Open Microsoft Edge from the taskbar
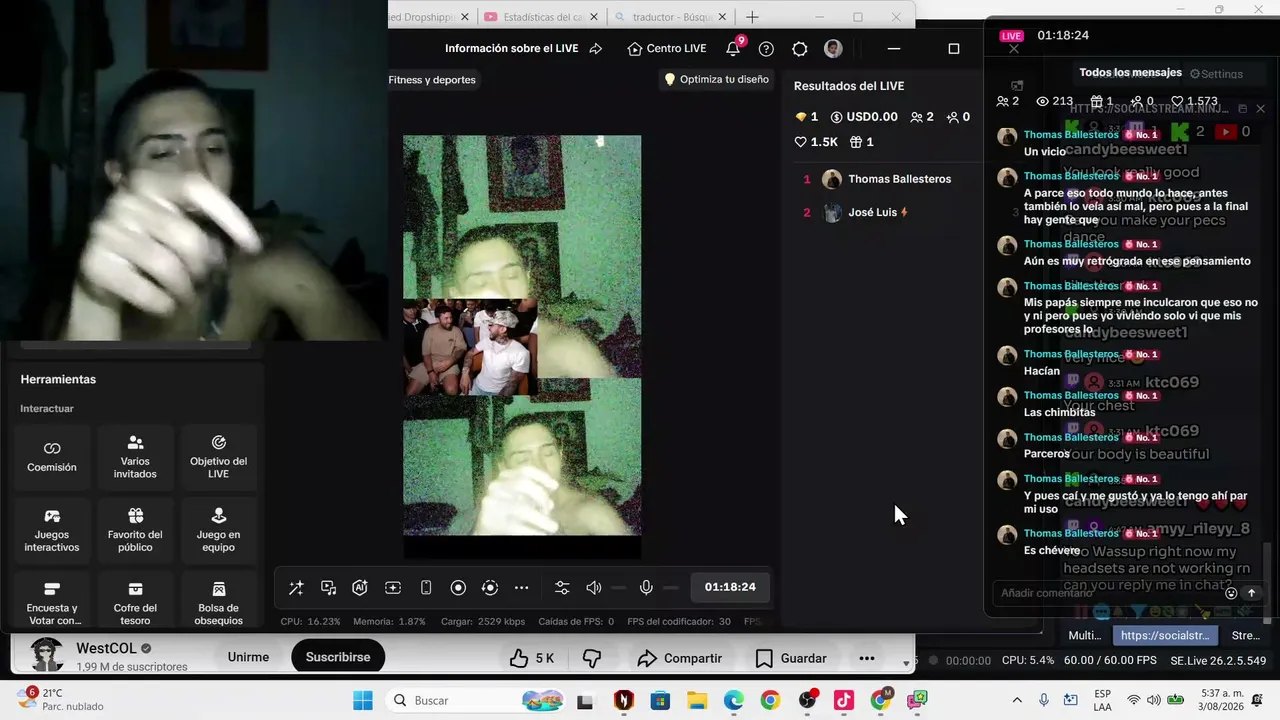Viewport: 1280px width, 720px height. click(733, 700)
